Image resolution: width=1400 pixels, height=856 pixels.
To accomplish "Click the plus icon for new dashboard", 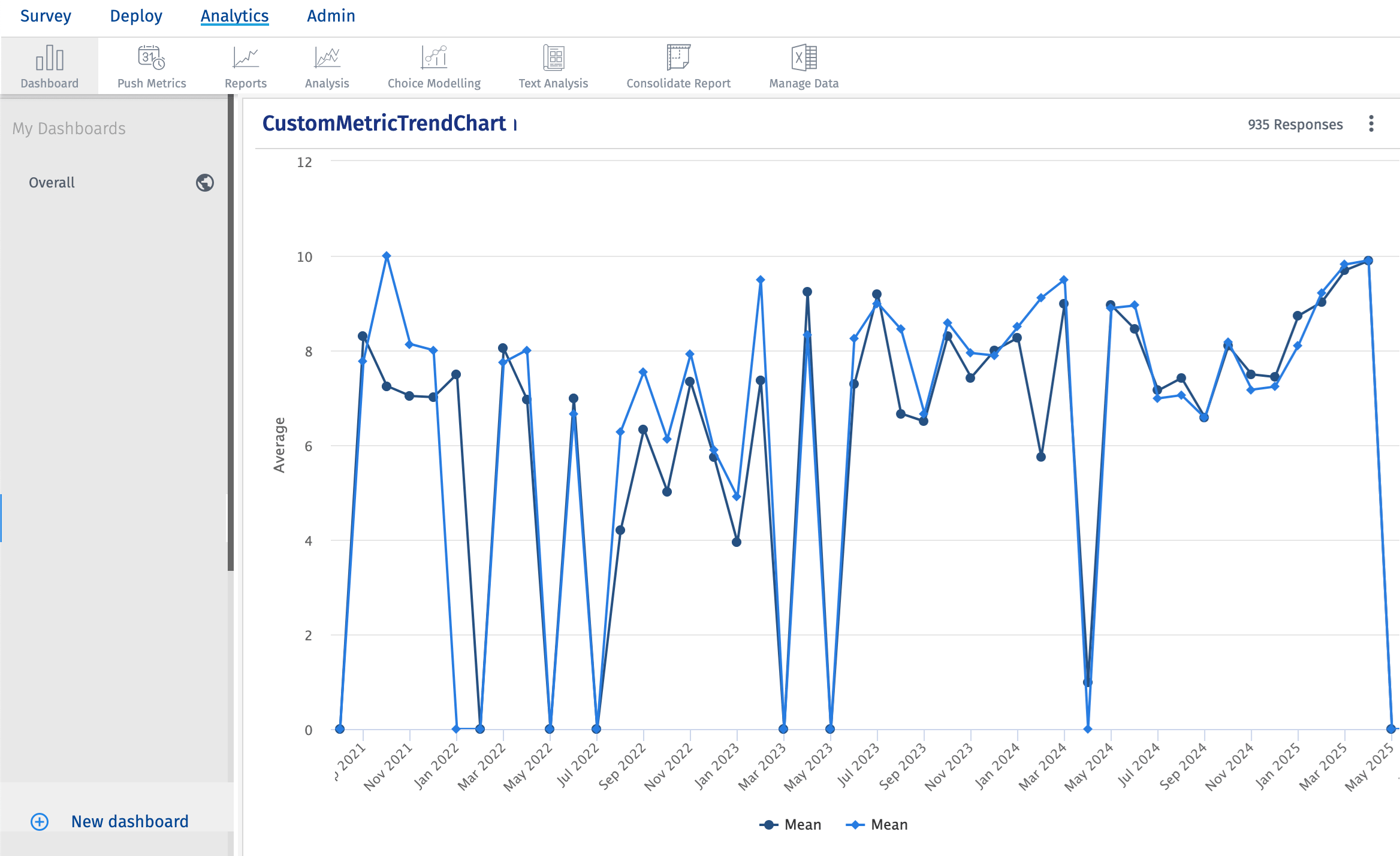I will pyautogui.click(x=40, y=821).
